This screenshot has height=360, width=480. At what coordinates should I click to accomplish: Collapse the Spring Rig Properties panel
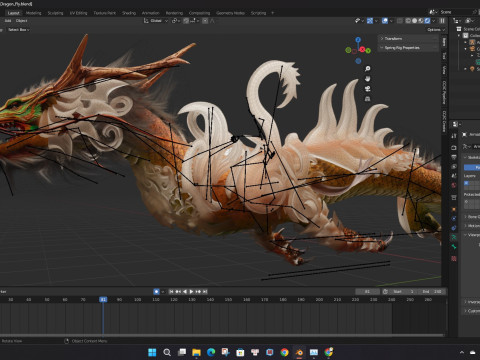tap(408, 48)
